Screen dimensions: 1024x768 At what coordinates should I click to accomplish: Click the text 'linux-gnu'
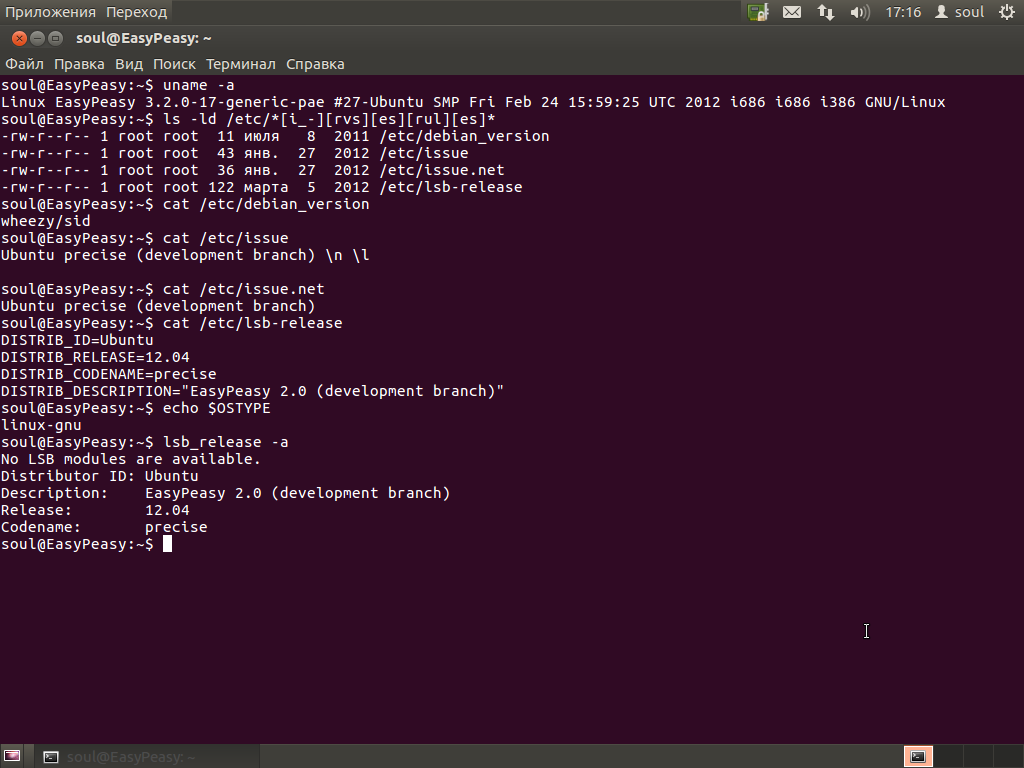(41, 425)
